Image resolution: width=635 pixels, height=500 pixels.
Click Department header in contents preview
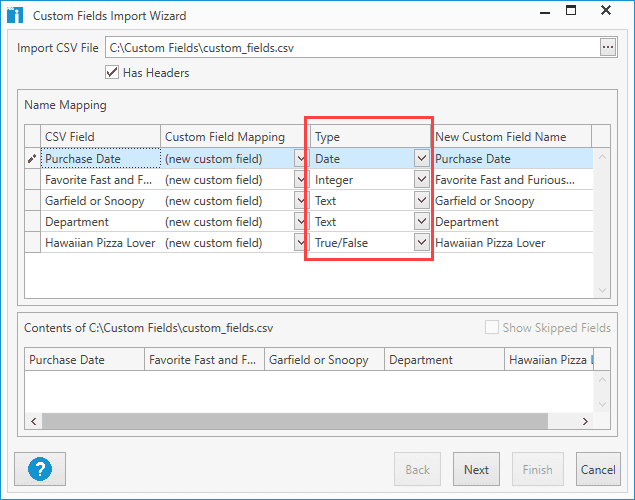[x=444, y=359]
